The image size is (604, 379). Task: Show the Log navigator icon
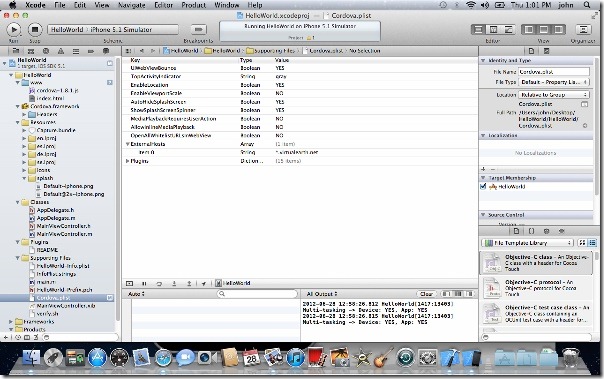(x=106, y=51)
